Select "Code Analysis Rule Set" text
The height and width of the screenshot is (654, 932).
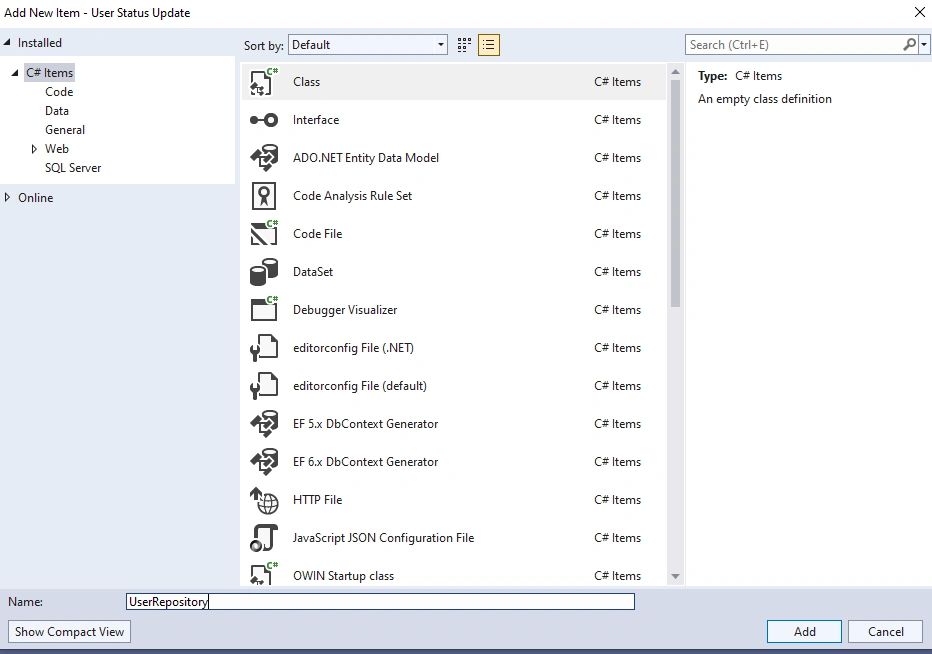(x=352, y=196)
